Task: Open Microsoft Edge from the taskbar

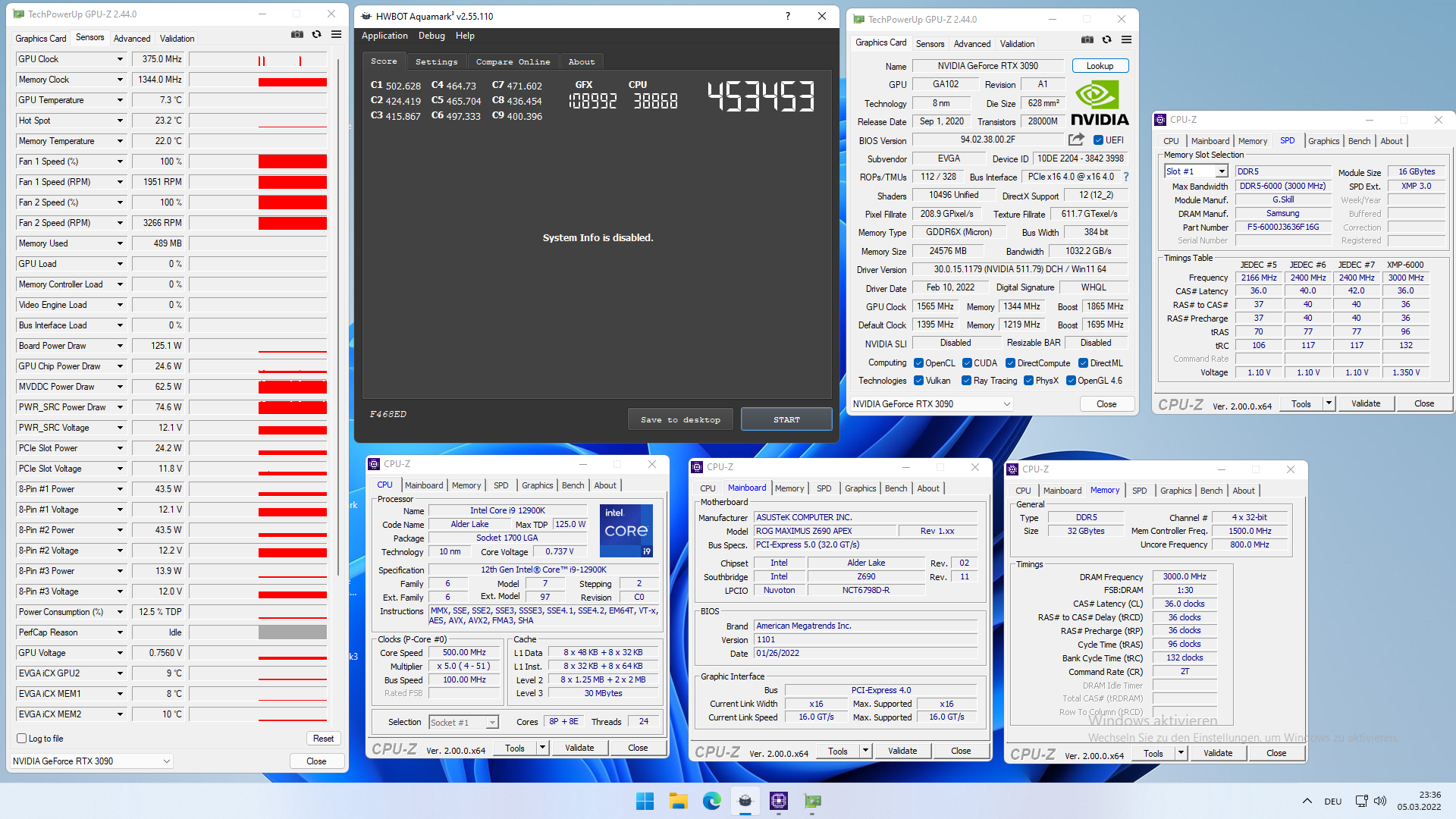Action: [x=712, y=801]
